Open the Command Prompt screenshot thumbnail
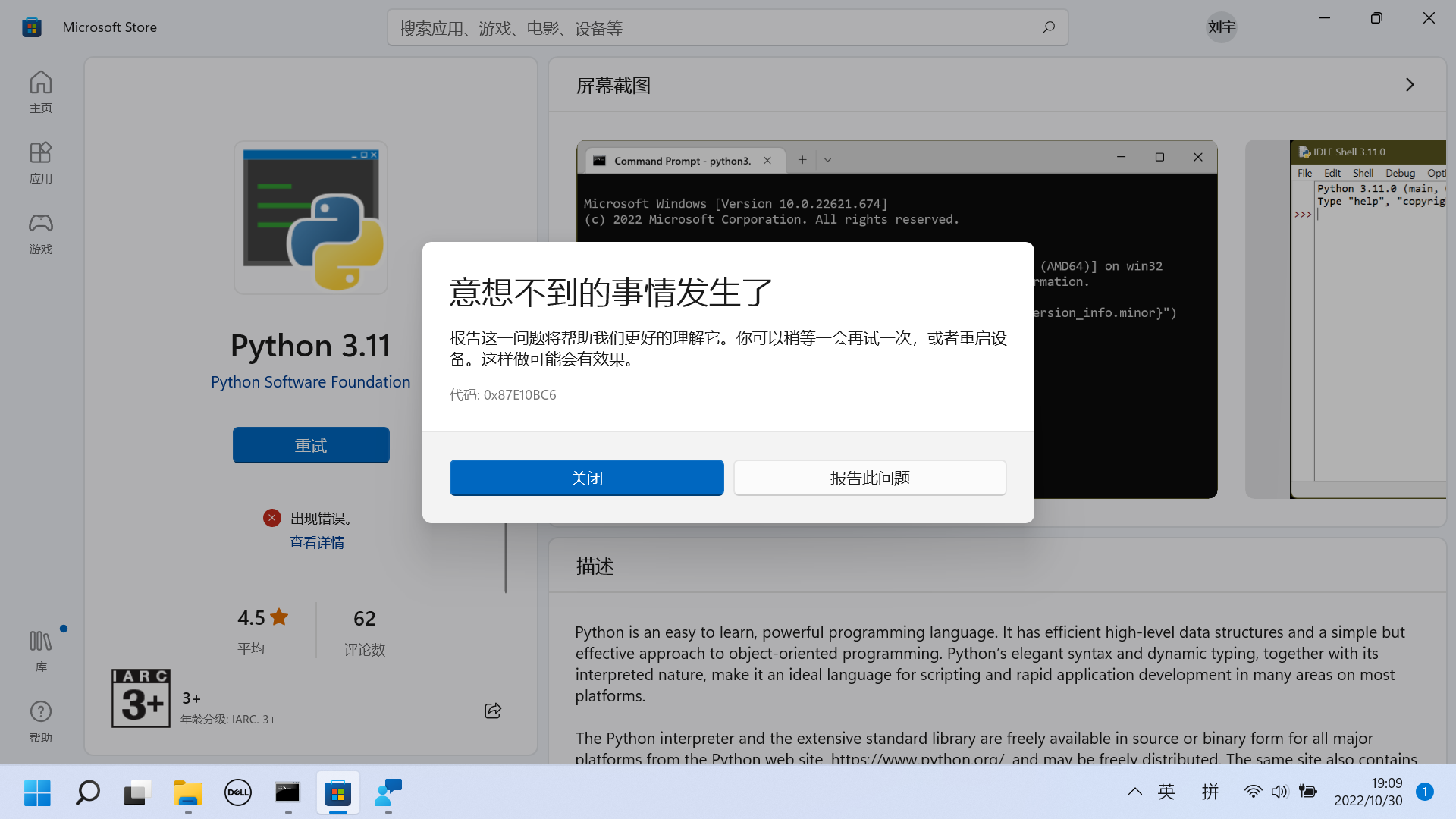This screenshot has width=1456, height=819. [897, 319]
